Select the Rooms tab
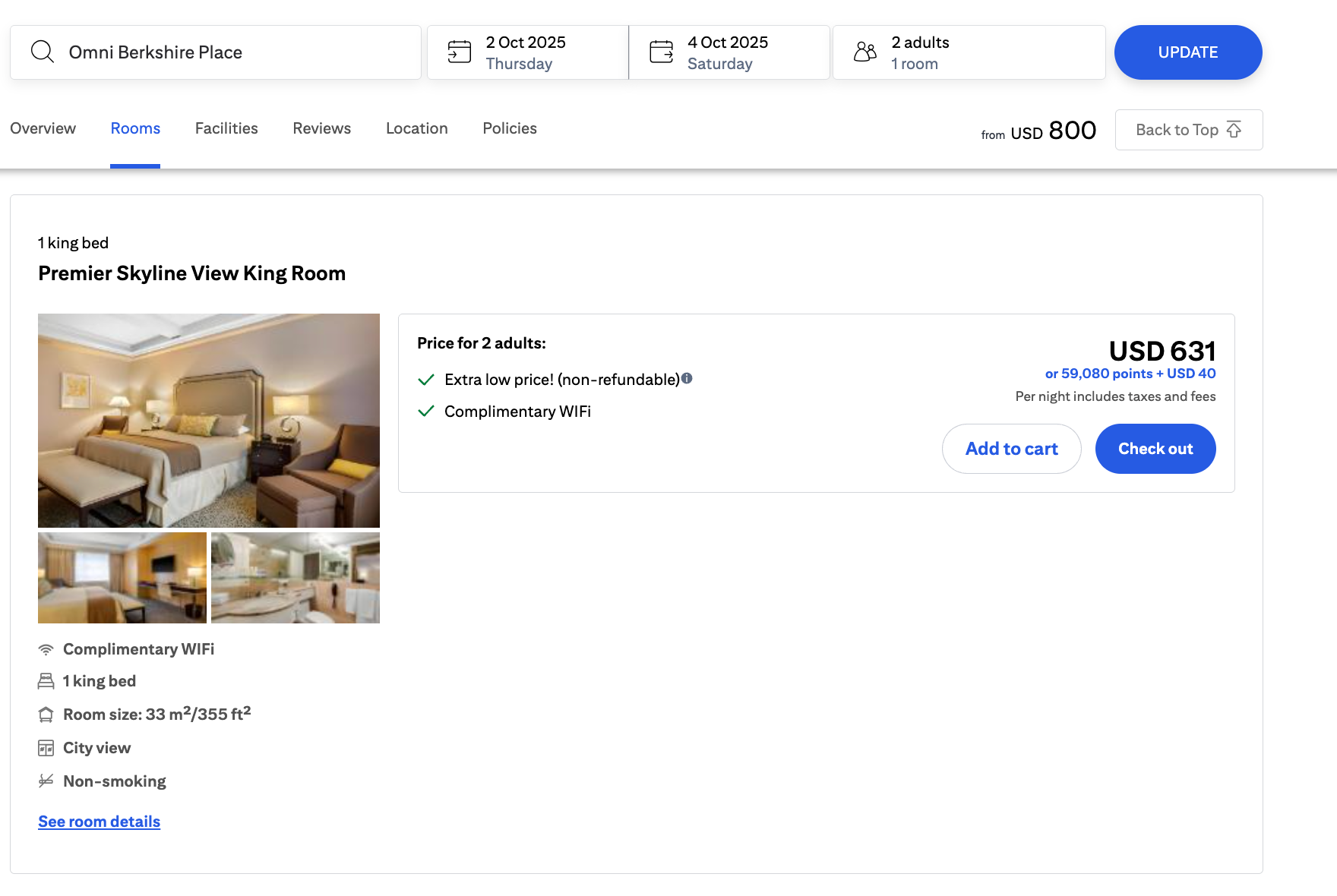This screenshot has height=896, width=1337. point(135,128)
